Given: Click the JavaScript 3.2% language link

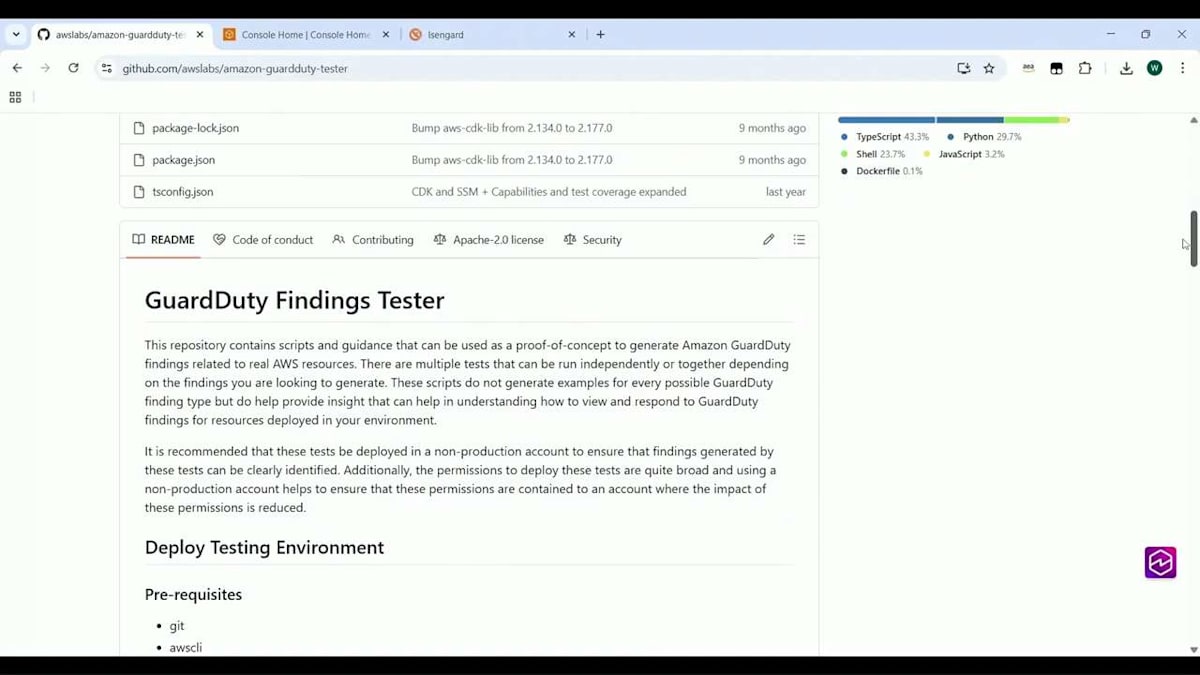Looking at the screenshot, I should pyautogui.click(x=964, y=154).
